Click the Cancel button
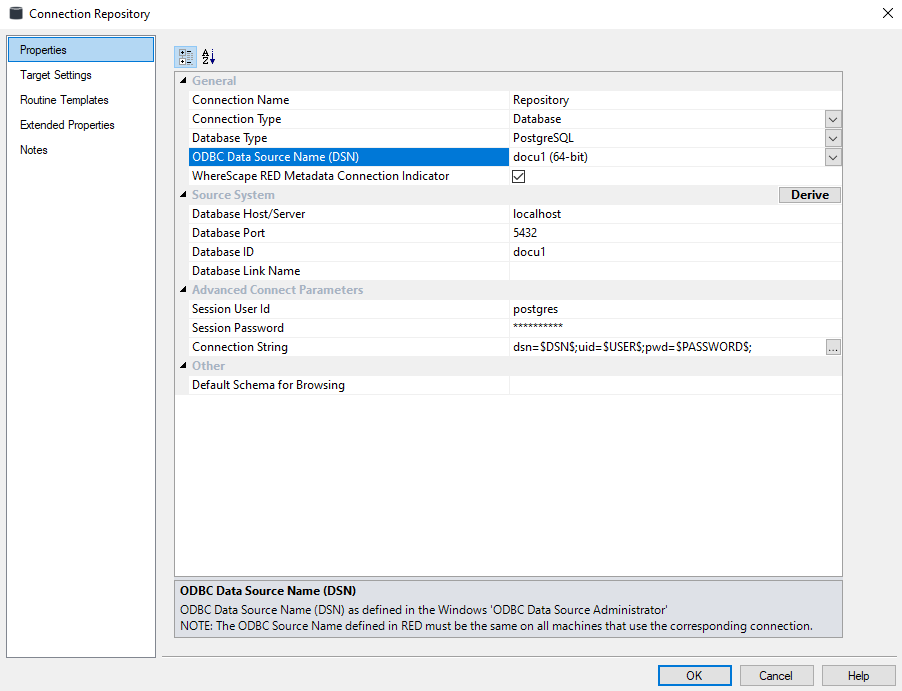 776,676
